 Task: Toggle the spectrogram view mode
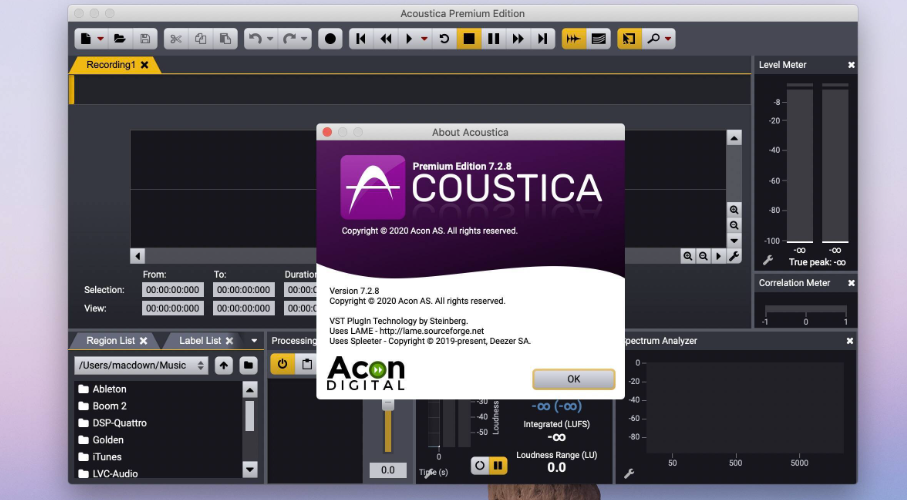tap(599, 39)
